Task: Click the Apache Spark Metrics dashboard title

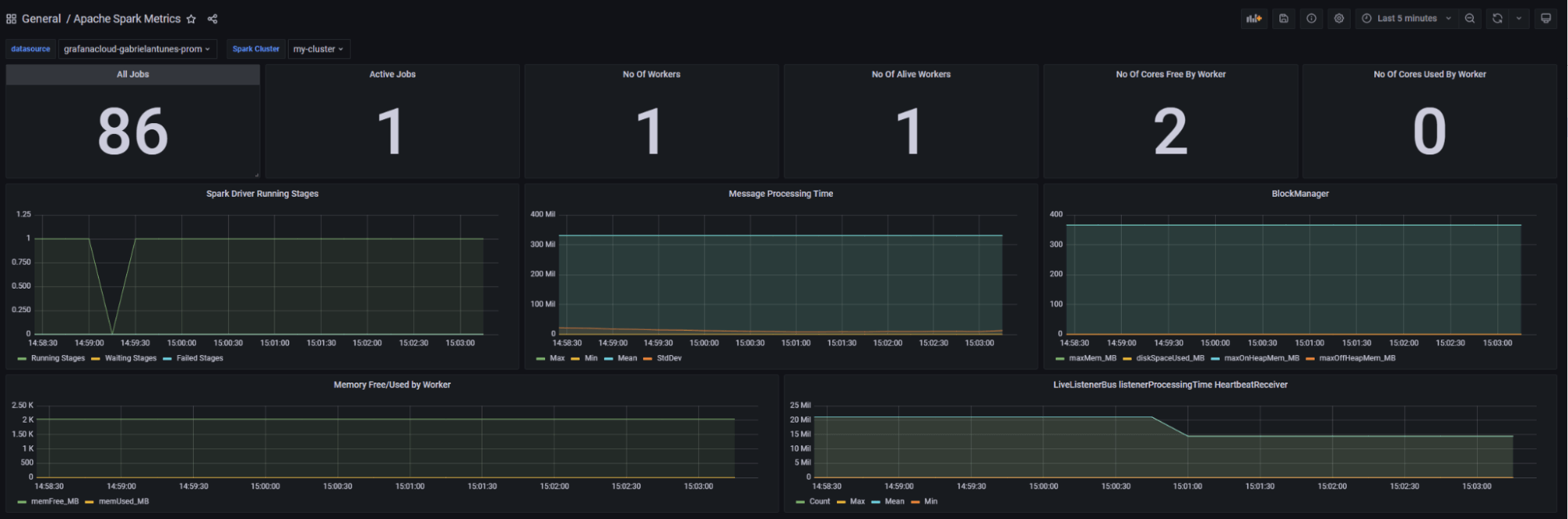Action: 127,19
